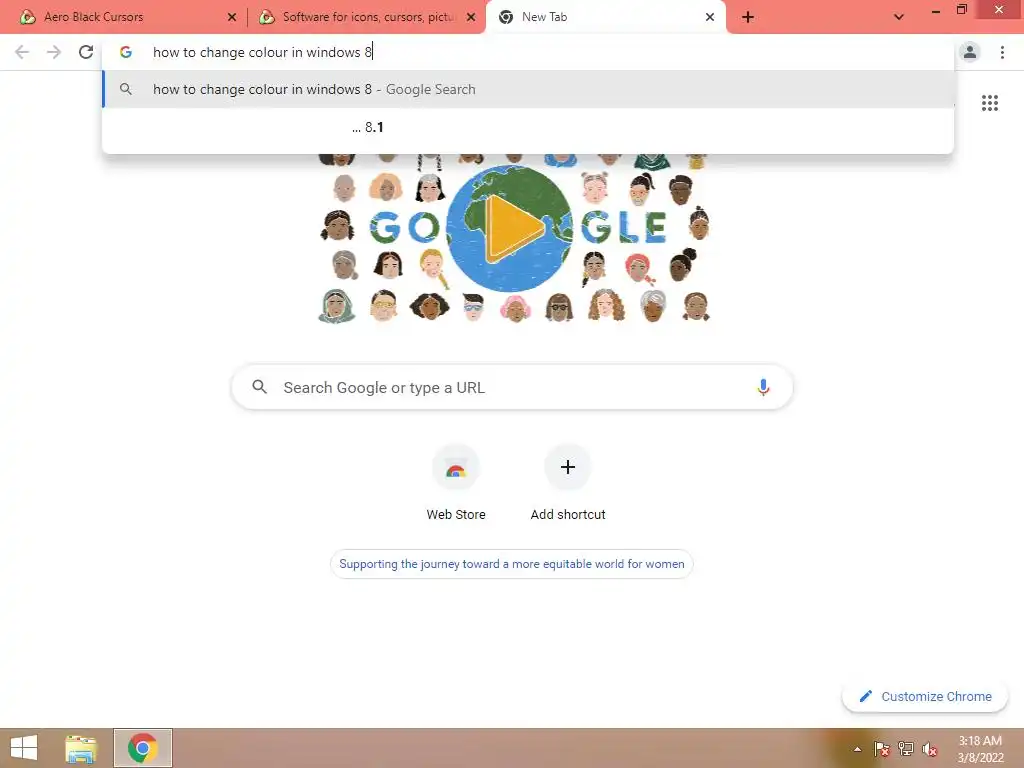This screenshot has width=1024, height=768.
Task: Click into the address bar text
Action: (x=263, y=52)
